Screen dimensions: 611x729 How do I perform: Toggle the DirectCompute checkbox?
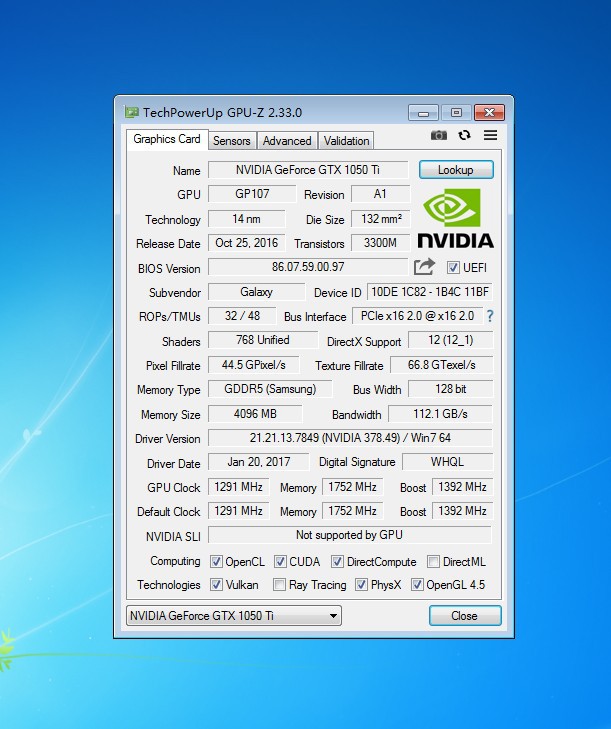coord(337,562)
